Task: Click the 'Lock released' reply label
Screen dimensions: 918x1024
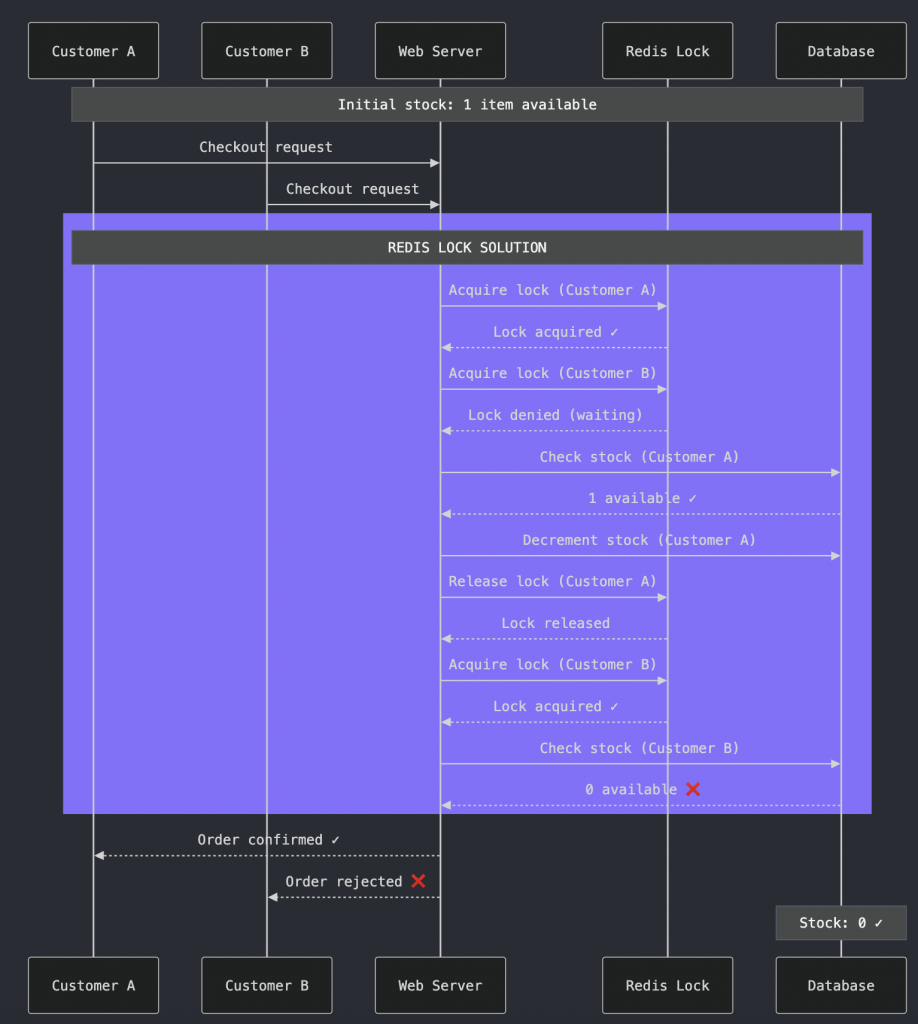Action: click(x=556, y=623)
